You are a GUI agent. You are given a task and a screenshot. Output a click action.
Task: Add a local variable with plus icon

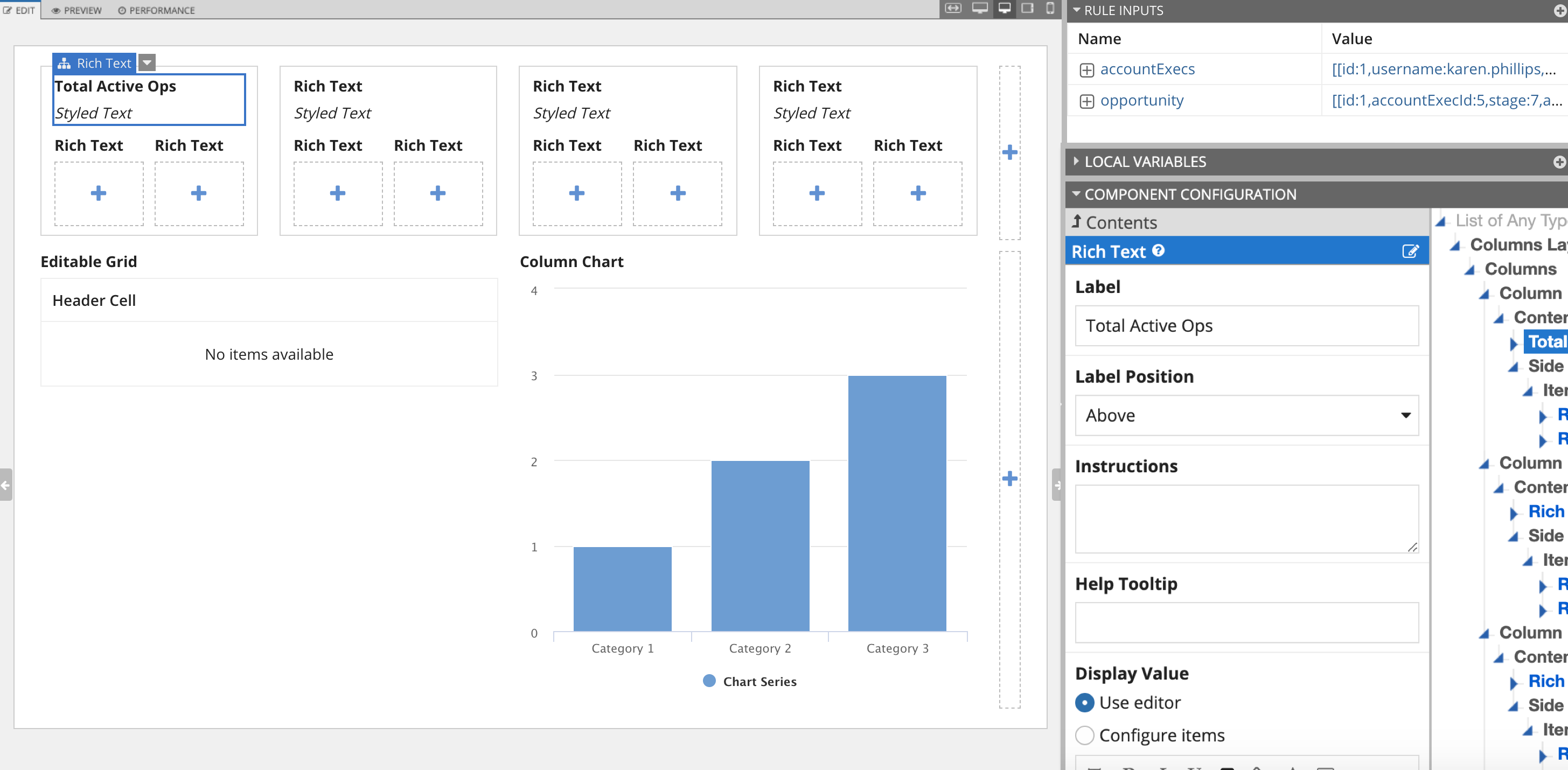[1559, 162]
